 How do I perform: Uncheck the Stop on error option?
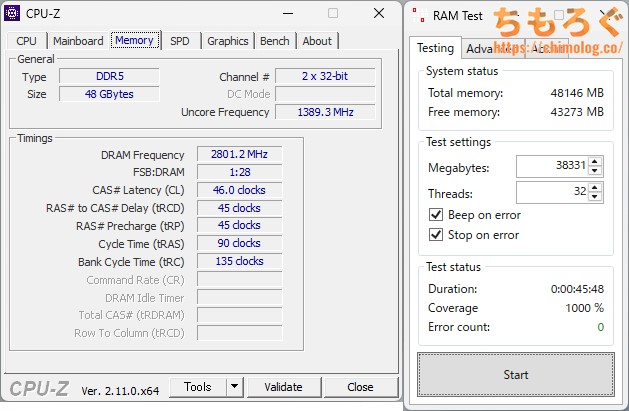coord(435,235)
